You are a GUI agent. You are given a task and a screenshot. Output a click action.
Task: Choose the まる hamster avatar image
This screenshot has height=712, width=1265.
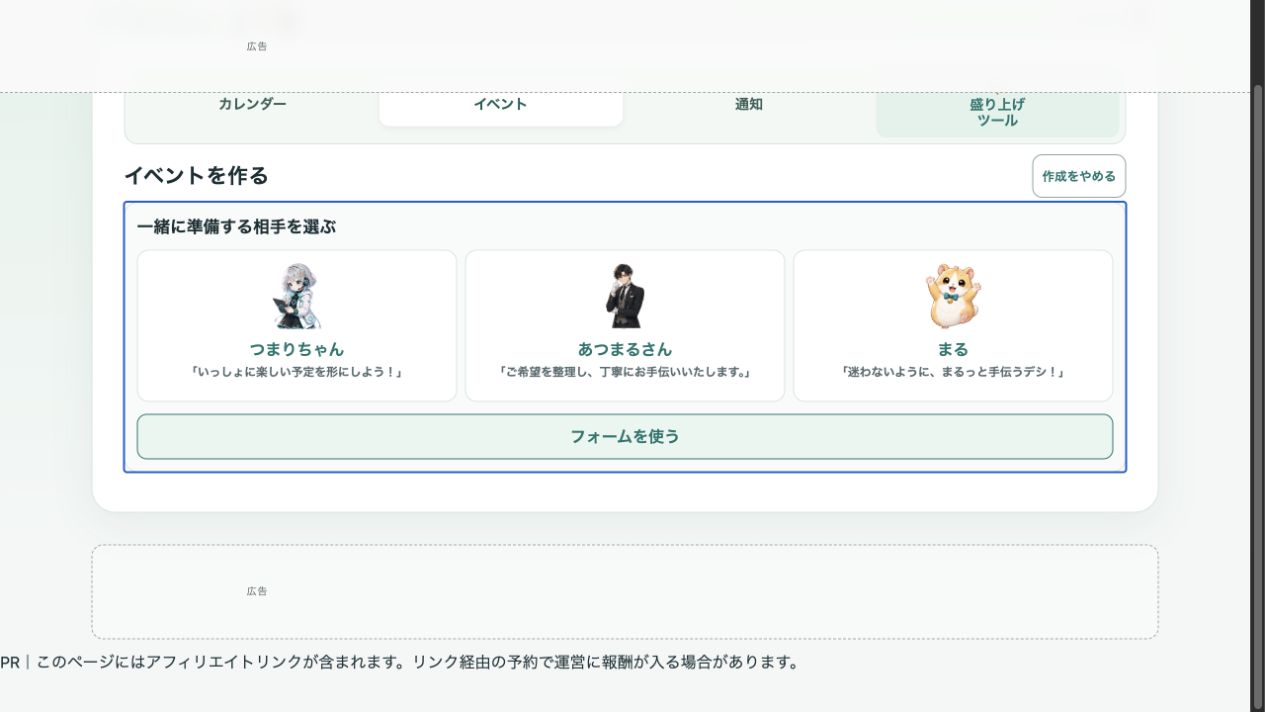point(953,296)
